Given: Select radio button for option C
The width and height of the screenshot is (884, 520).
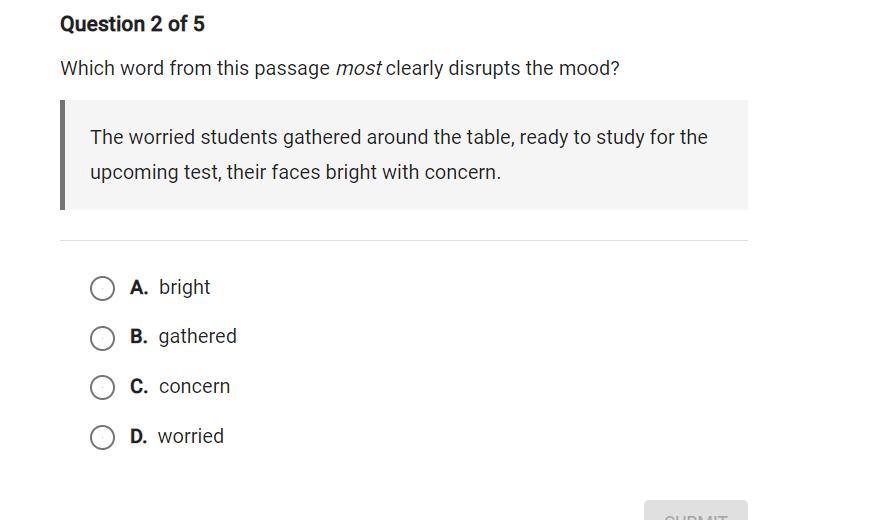Looking at the screenshot, I should click(x=102, y=387).
